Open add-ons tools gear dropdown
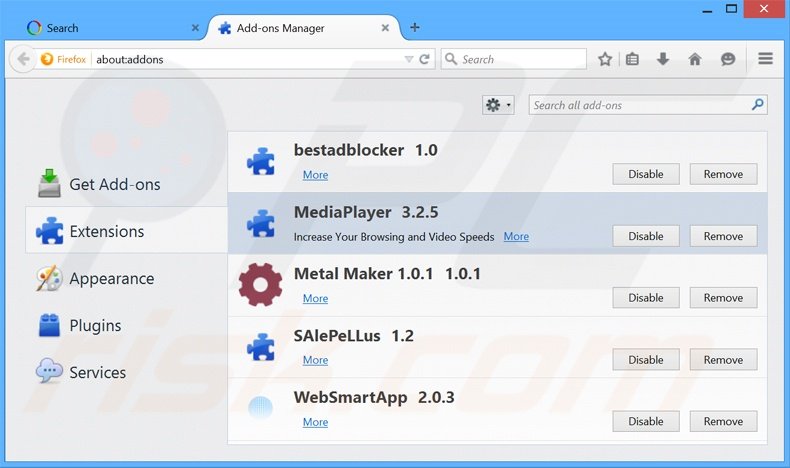This screenshot has height=468, width=790. click(498, 105)
